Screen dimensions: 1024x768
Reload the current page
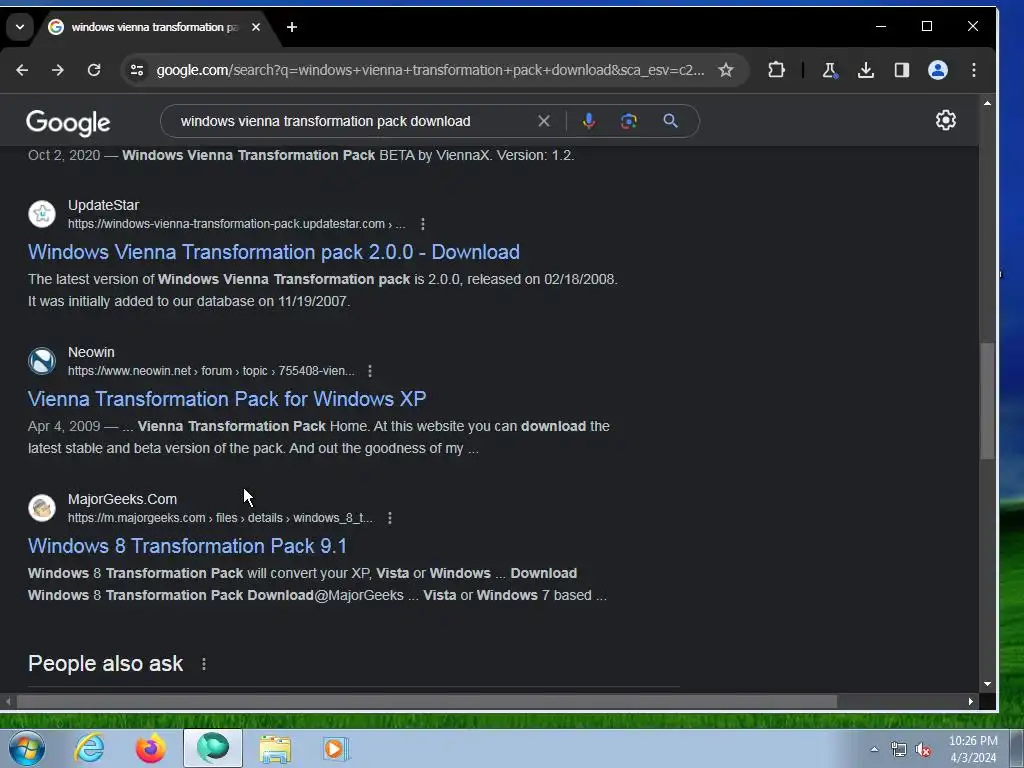(94, 70)
